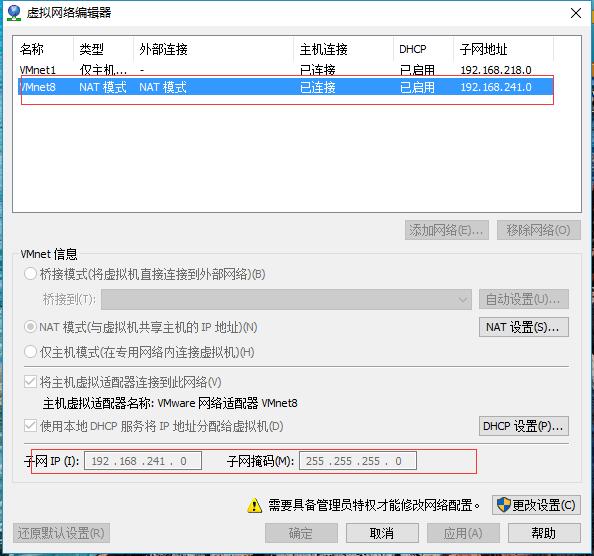The height and width of the screenshot is (556, 594).
Task: Select 桥接模式 radio button
Action: (x=30, y=274)
